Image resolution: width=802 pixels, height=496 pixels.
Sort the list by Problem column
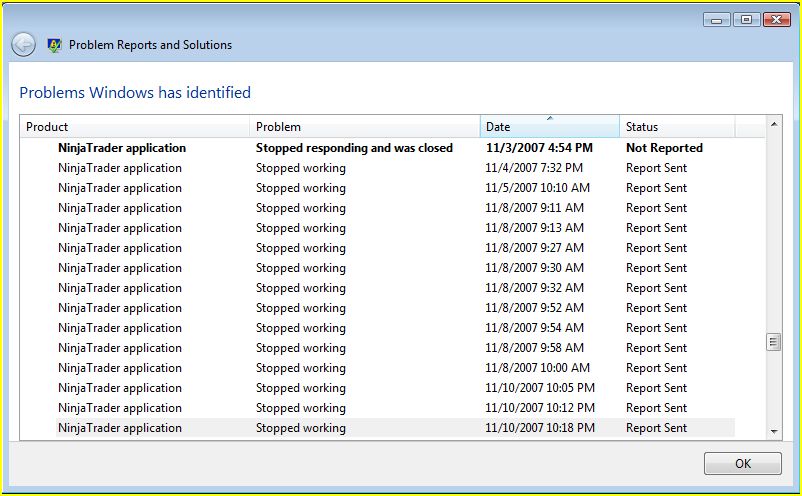click(365, 127)
